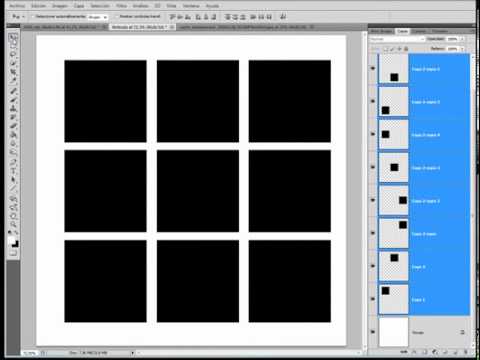The width and height of the screenshot is (480, 360).
Task: Hide the fifth layer from top
Action: coord(373,200)
